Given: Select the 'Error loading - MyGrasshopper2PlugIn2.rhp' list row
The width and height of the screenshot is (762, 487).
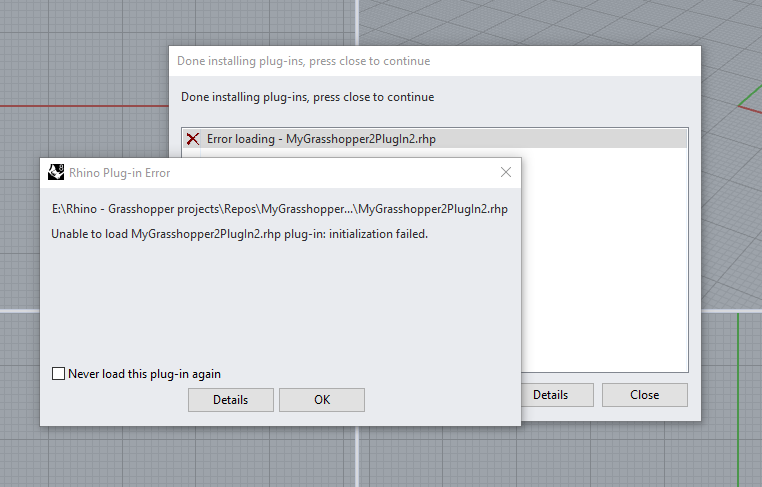Looking at the screenshot, I should click(x=435, y=139).
